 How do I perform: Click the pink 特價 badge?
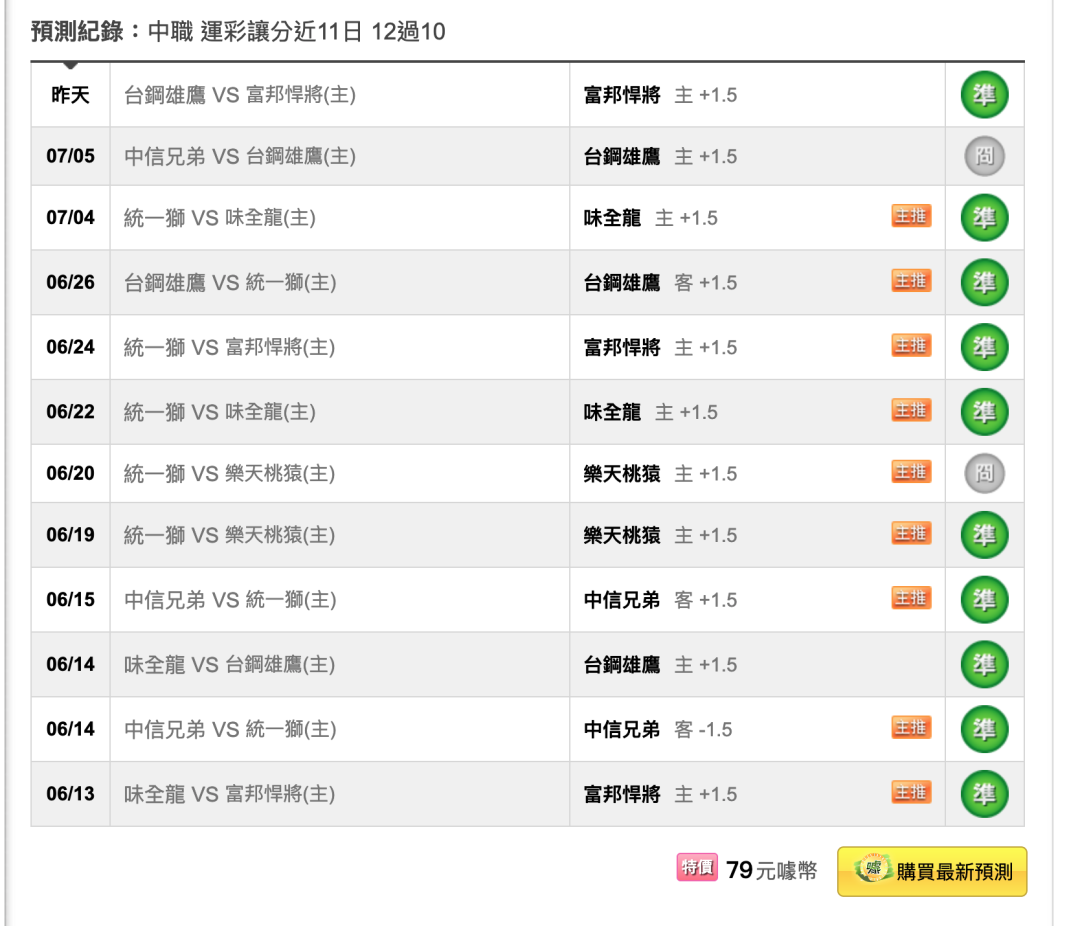tap(696, 867)
